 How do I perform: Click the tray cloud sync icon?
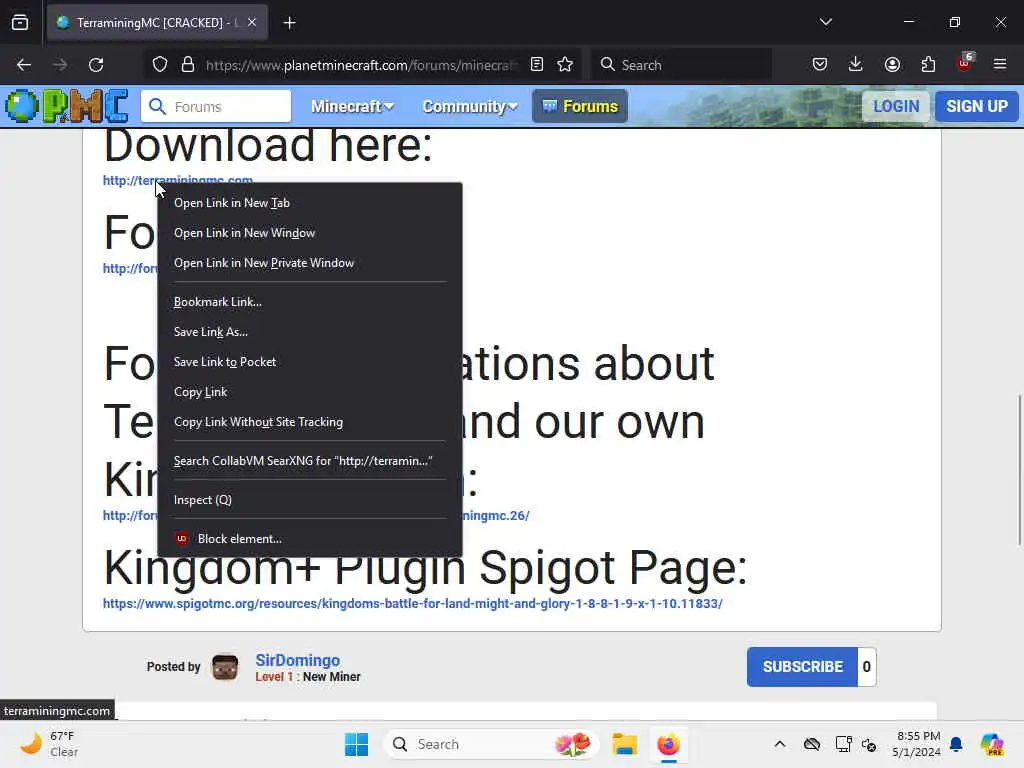pos(812,744)
